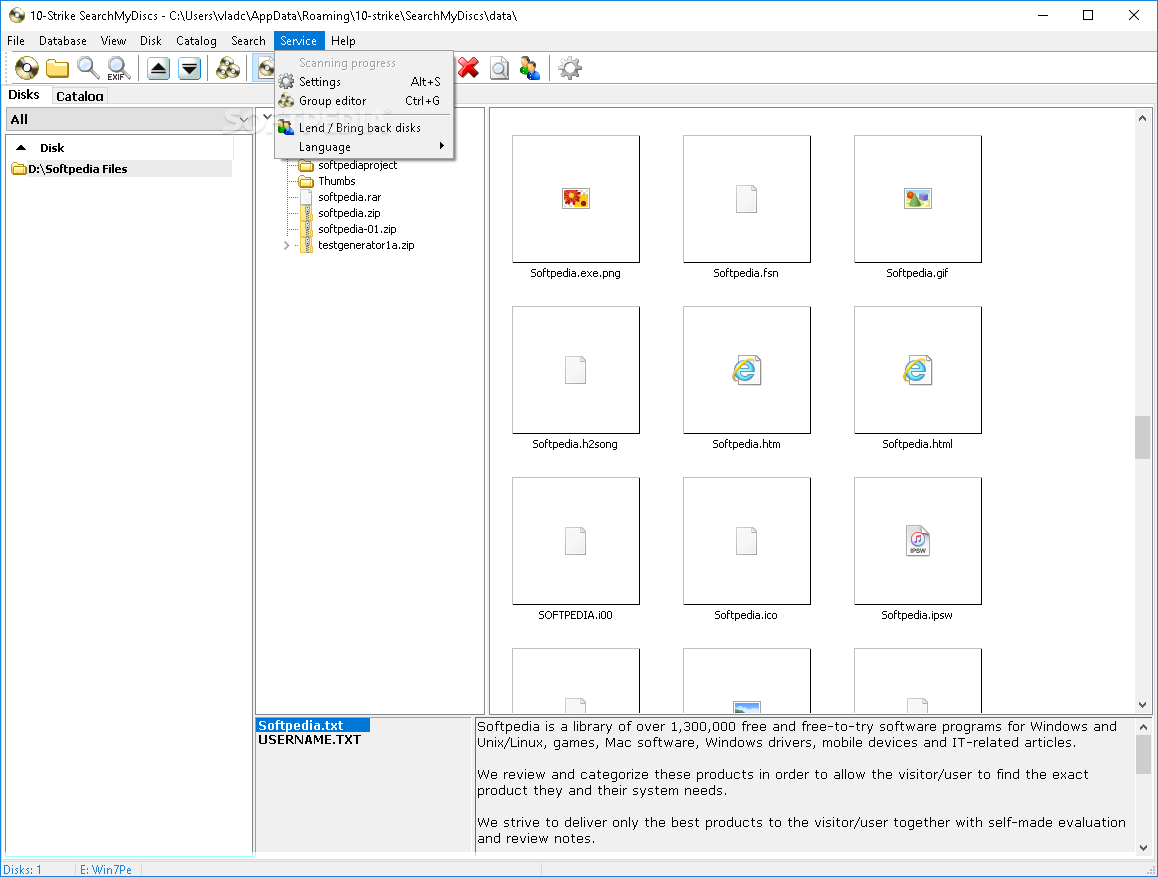Open the All group filter dropdown
The height and width of the screenshot is (877, 1158).
[129, 120]
